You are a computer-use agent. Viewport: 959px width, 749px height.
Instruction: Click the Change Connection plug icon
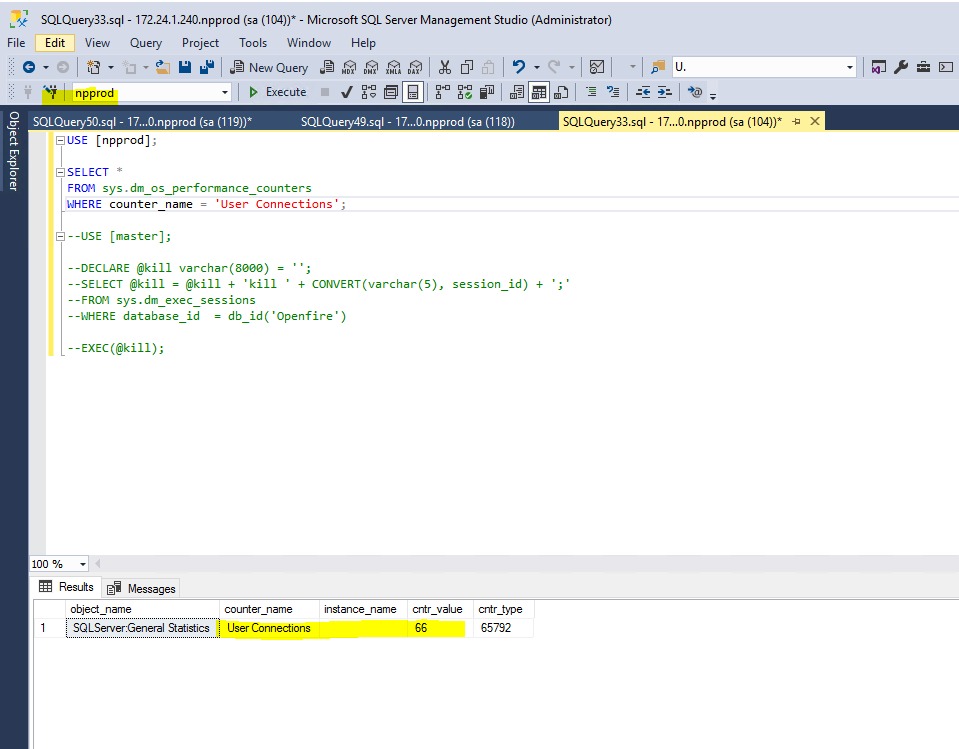click(x=50, y=92)
